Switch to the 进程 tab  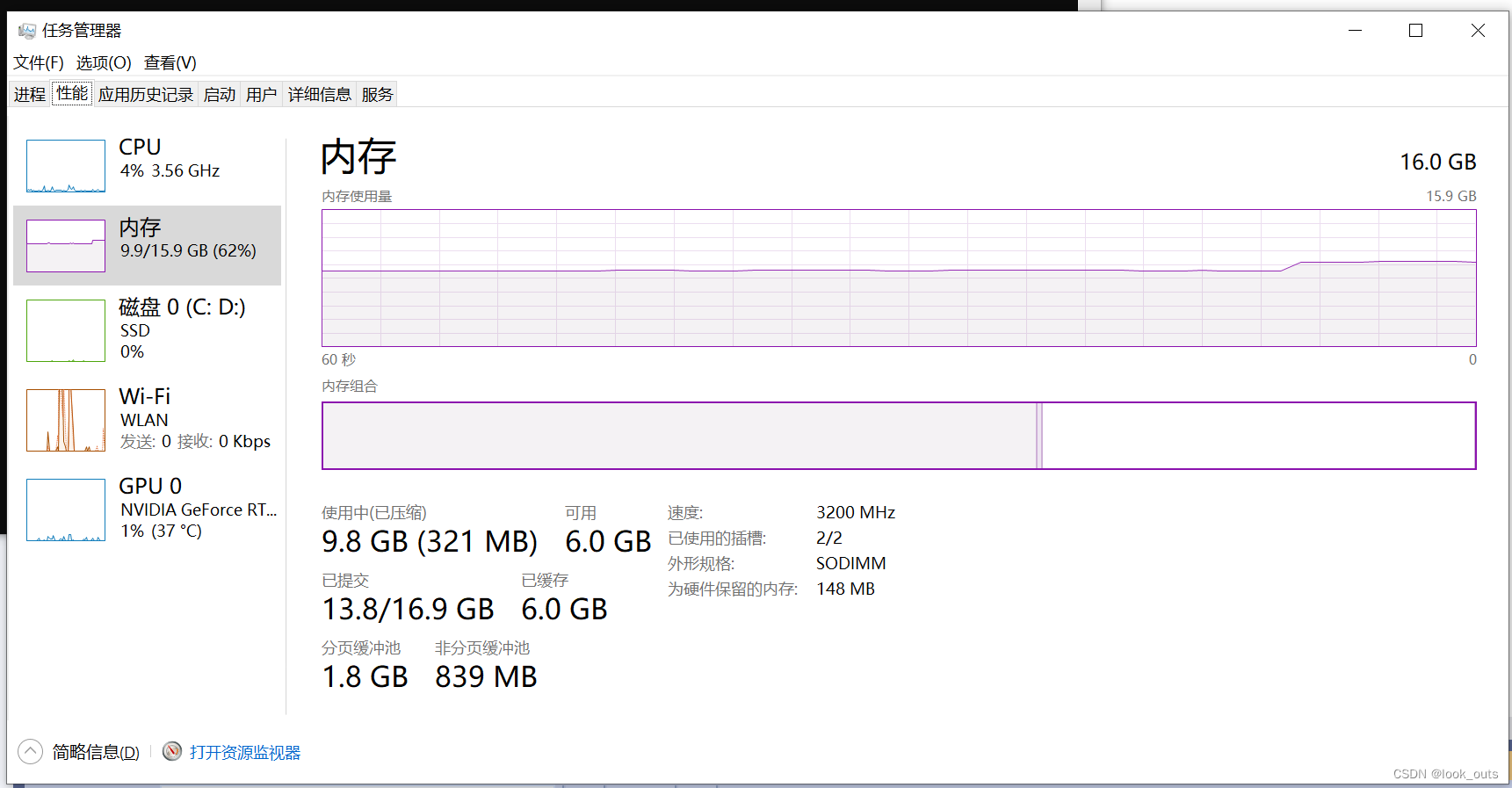[30, 95]
